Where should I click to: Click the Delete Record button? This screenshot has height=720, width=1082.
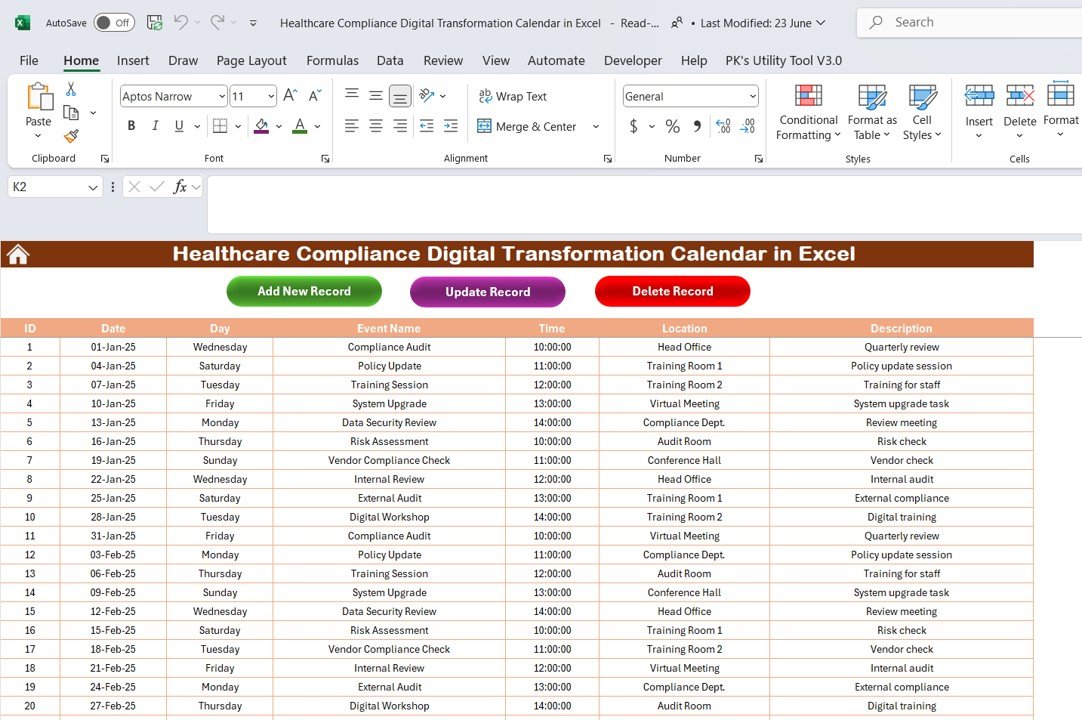(x=673, y=291)
